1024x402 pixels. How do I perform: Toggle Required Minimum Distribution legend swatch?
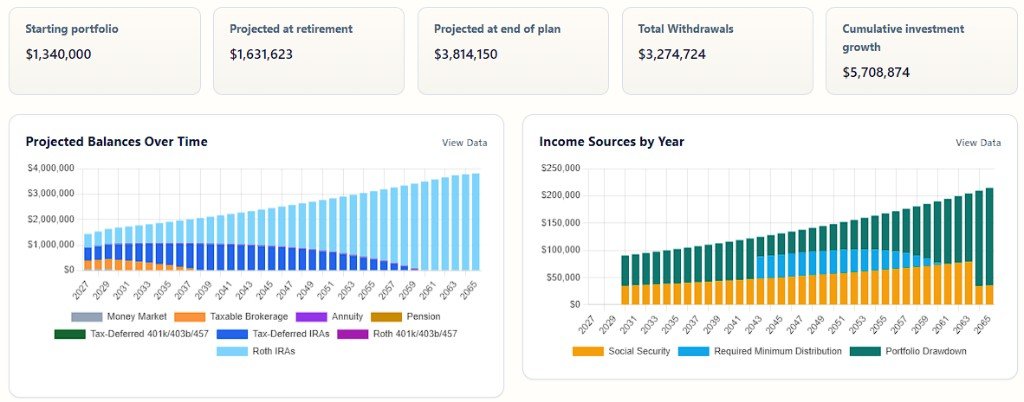tap(694, 351)
